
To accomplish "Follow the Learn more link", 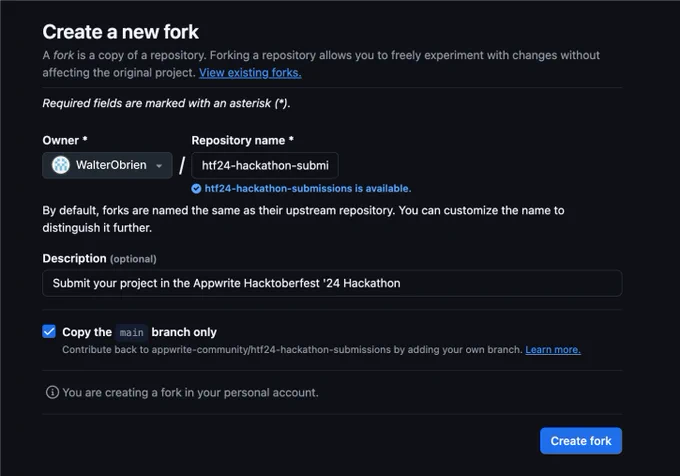I will click(553, 349).
